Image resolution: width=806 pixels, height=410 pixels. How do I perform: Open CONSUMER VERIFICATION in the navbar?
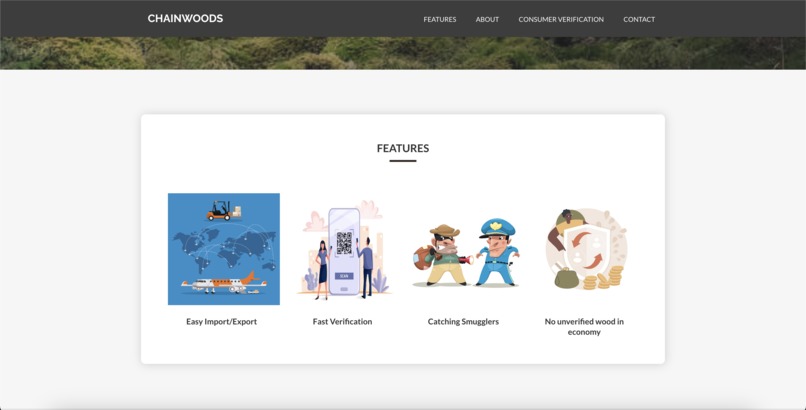pos(561,20)
